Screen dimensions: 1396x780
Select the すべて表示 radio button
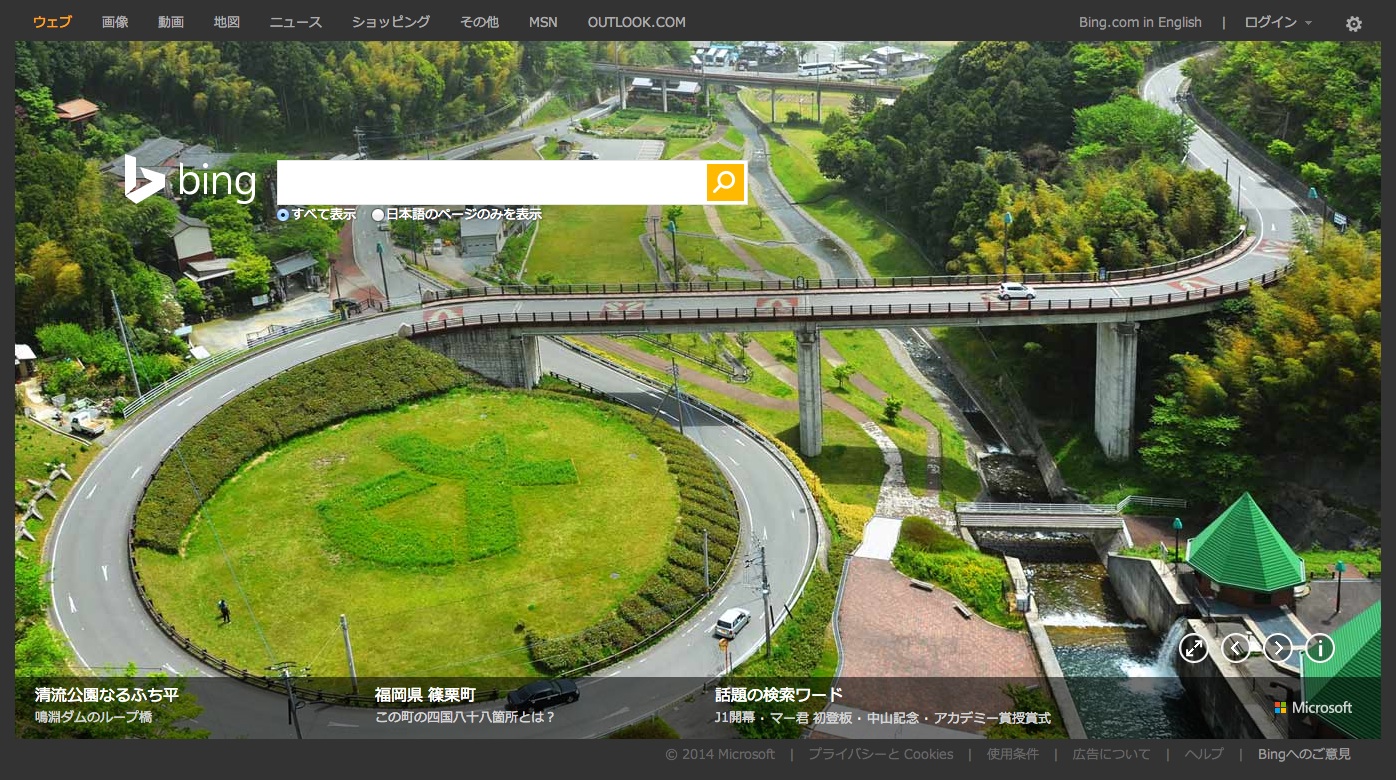point(284,214)
